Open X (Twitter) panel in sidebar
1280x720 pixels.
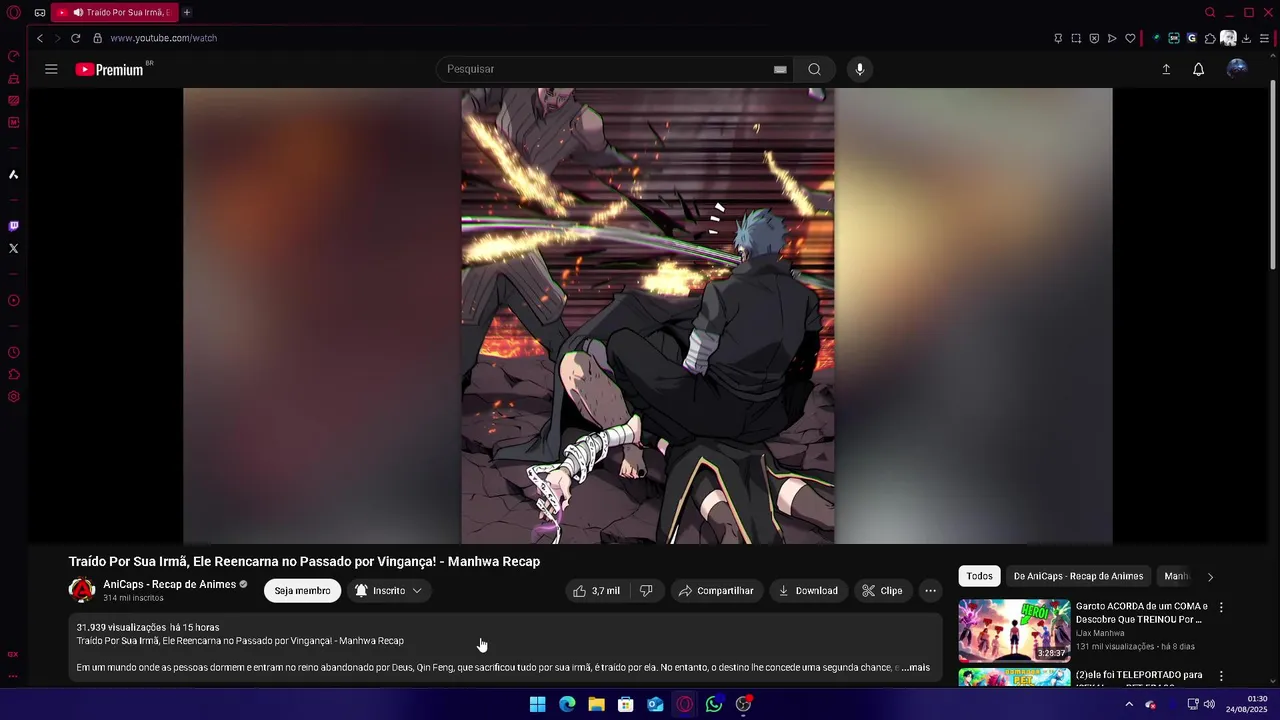(x=13, y=248)
